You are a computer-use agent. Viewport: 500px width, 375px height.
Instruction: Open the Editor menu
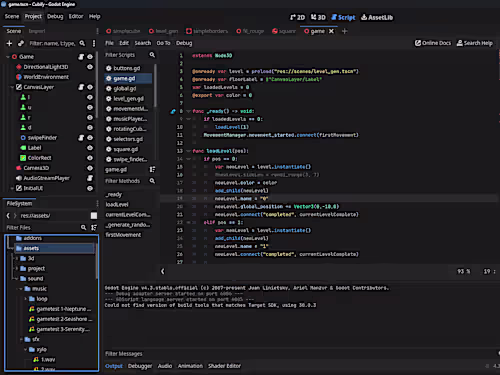[x=76, y=16]
